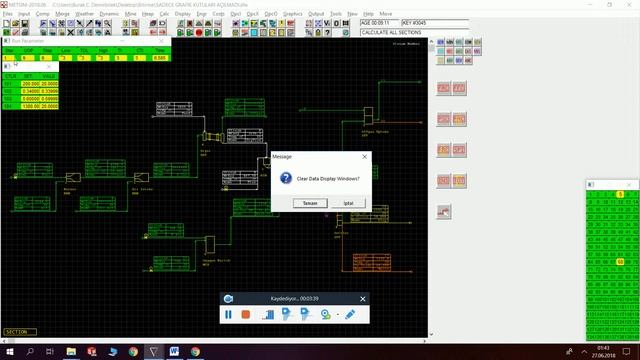
Task: Click the zero digit toolbar icon
Action: pyautogui.click(x=336, y=23)
